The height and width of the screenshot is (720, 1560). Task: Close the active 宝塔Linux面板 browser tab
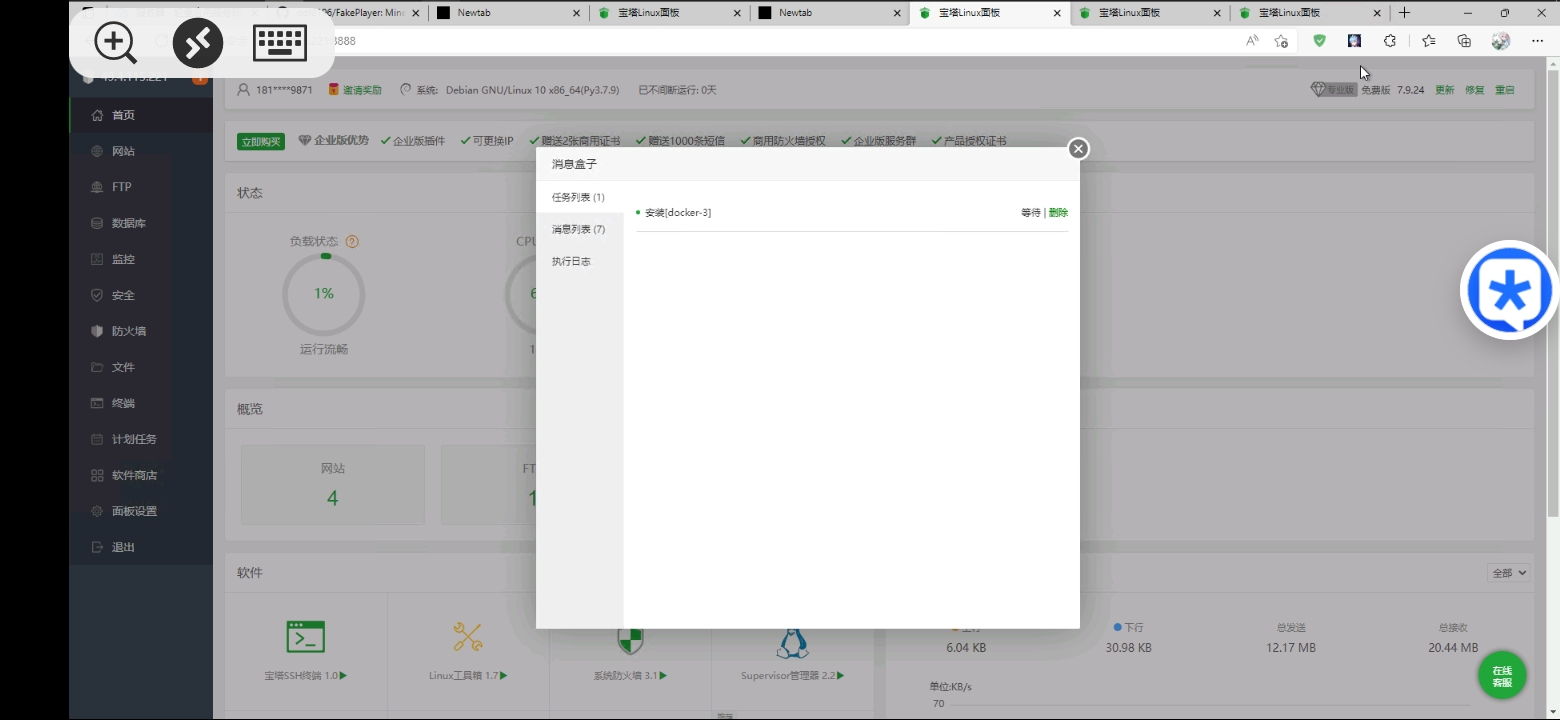[x=1057, y=13]
